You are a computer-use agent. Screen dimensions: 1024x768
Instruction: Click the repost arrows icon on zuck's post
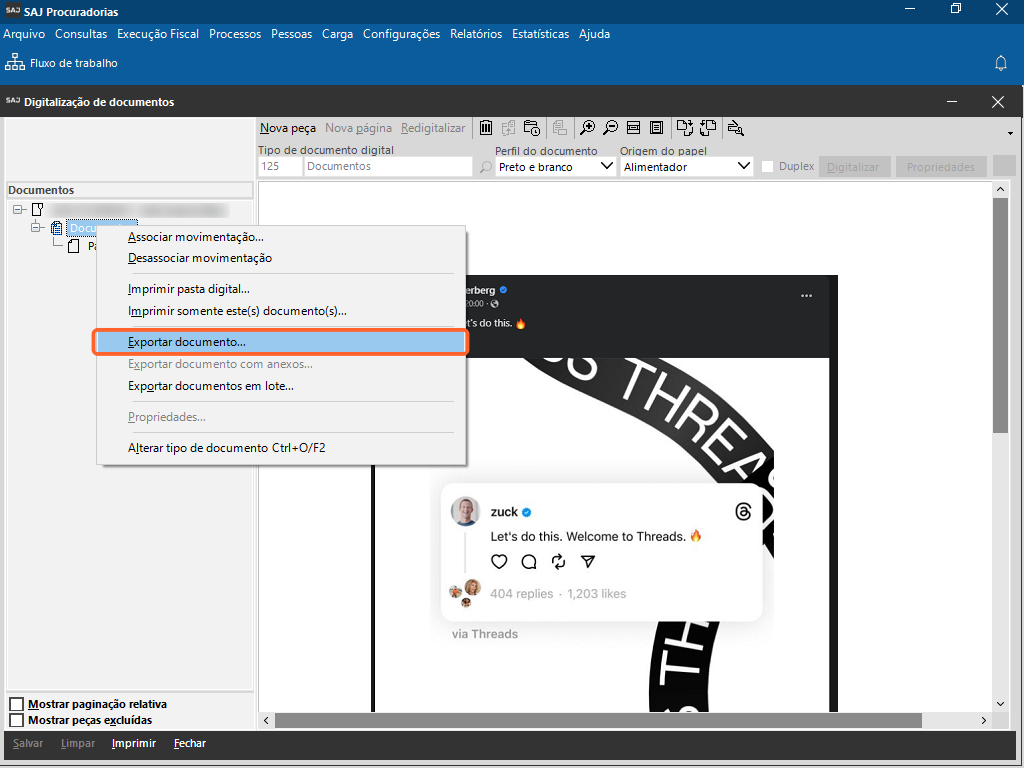[x=558, y=562]
